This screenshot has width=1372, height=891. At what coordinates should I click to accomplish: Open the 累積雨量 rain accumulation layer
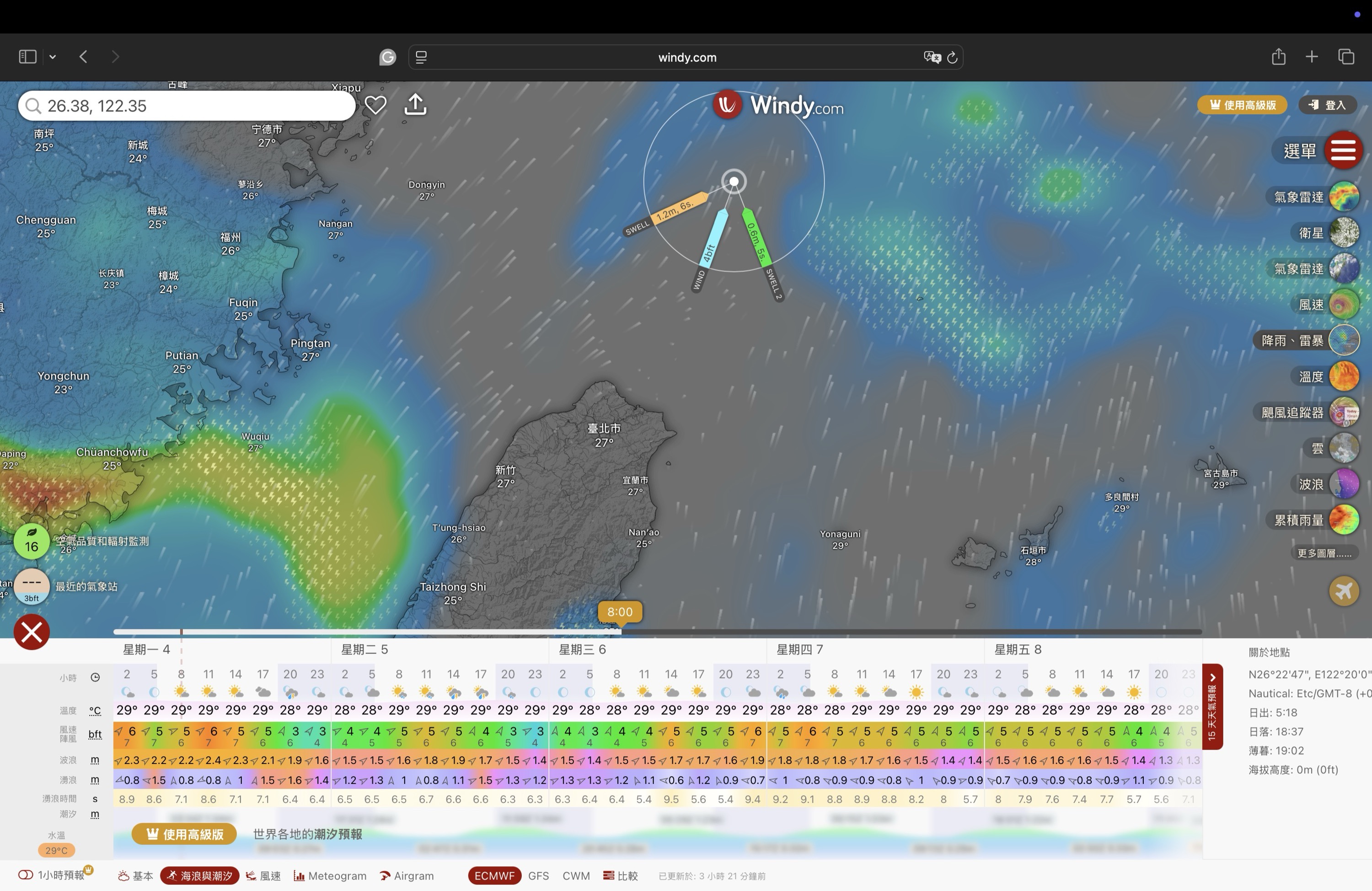[1344, 520]
